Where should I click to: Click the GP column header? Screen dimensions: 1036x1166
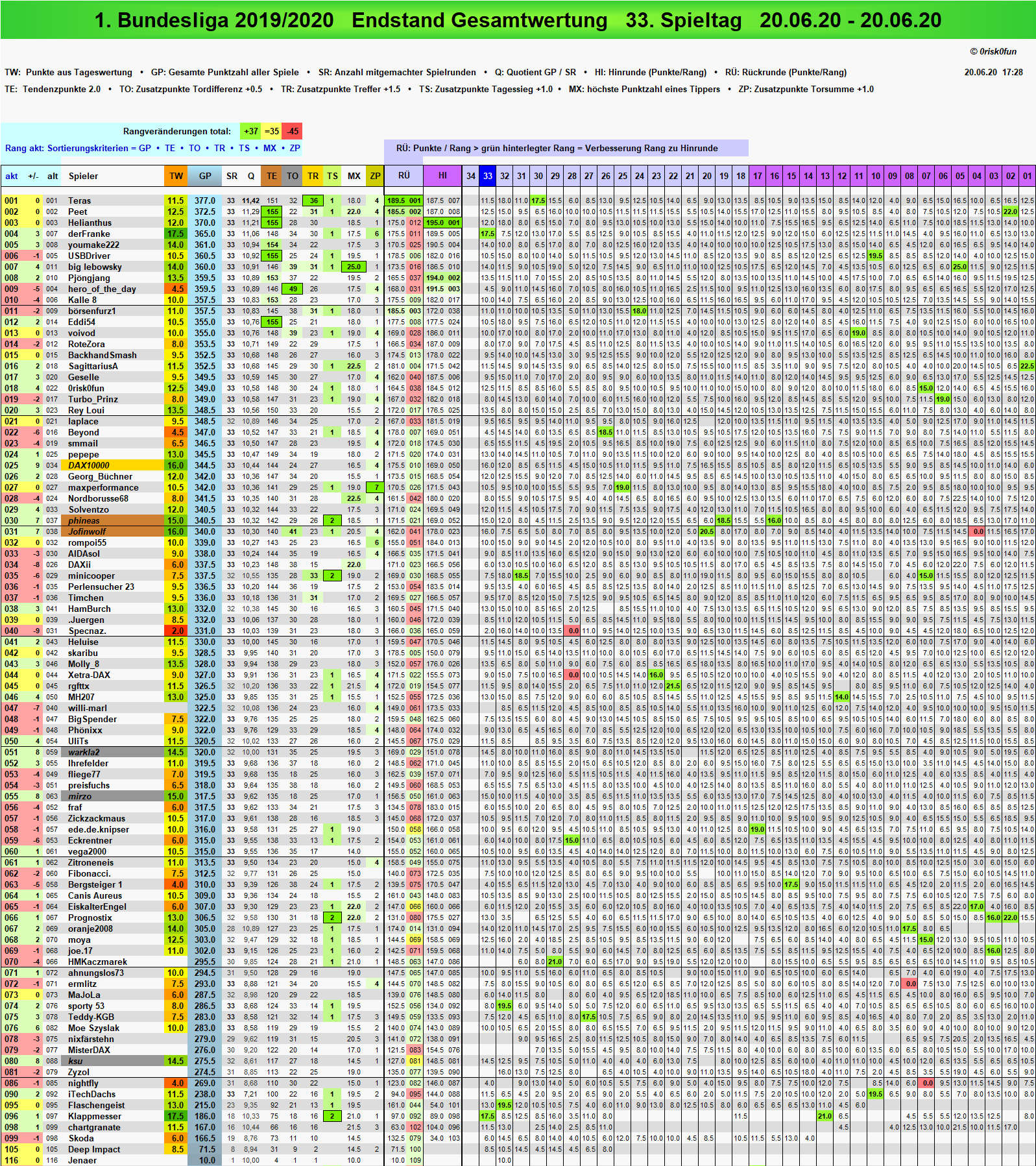click(x=205, y=176)
